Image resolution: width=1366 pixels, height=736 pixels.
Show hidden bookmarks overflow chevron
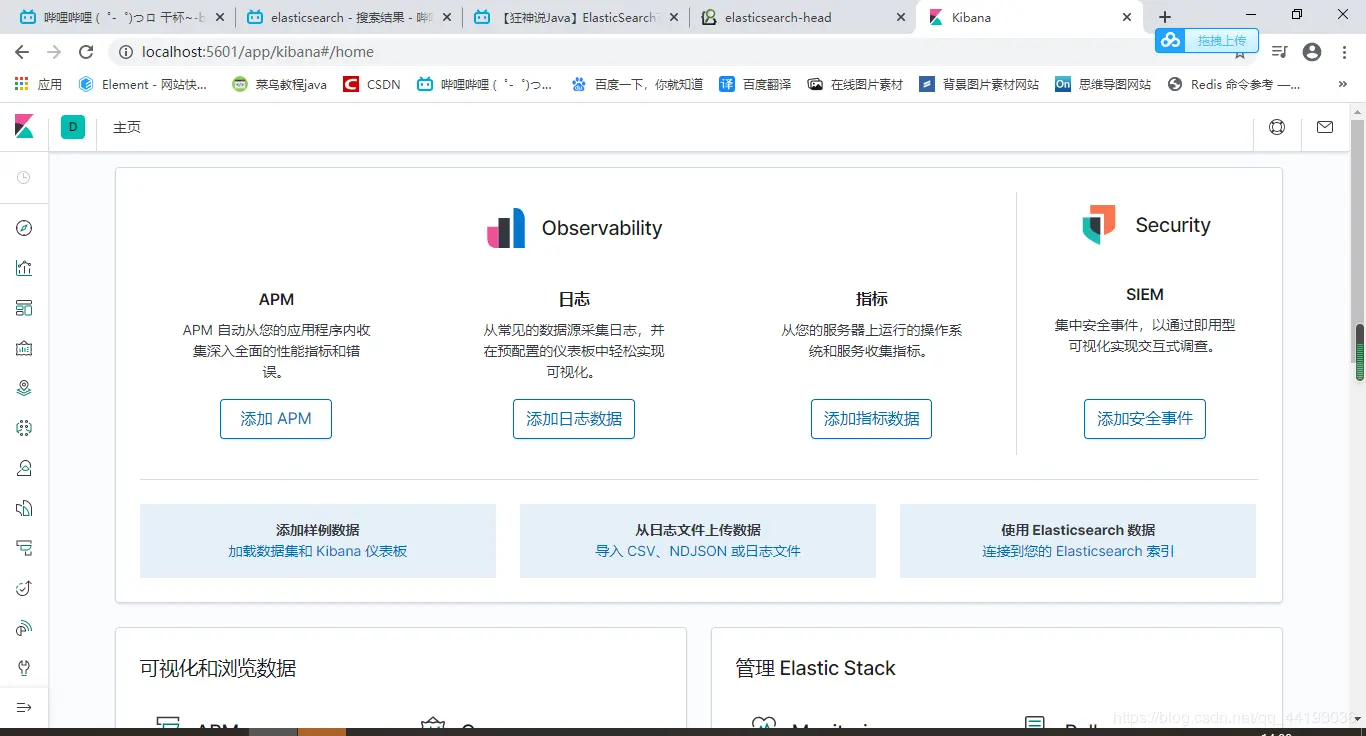[1341, 85]
